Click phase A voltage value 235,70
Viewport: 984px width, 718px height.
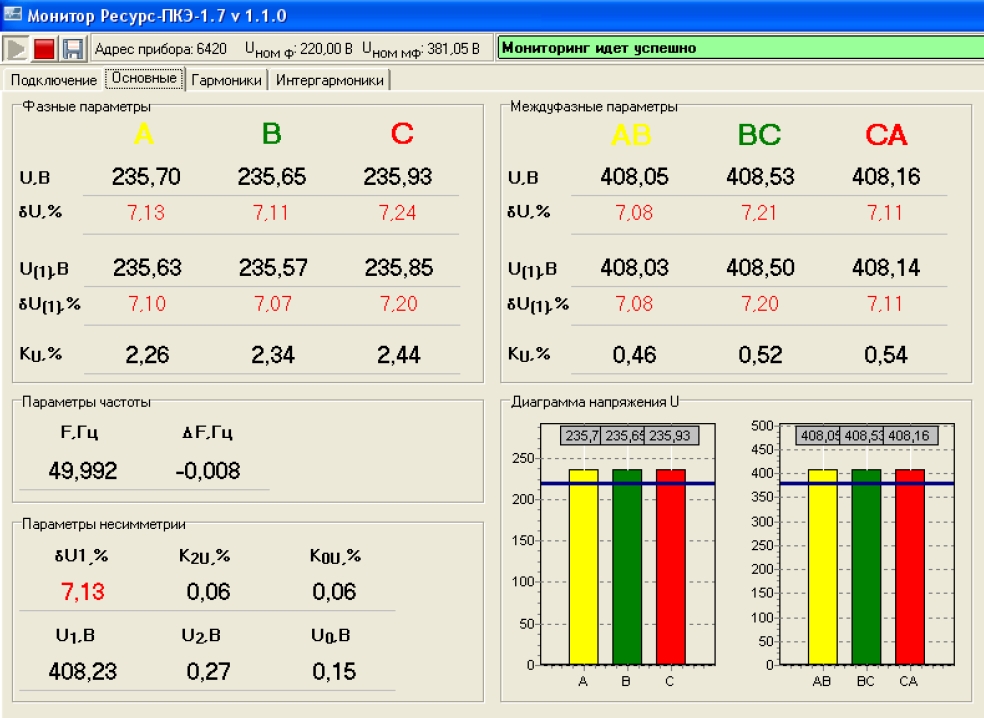coord(146,177)
